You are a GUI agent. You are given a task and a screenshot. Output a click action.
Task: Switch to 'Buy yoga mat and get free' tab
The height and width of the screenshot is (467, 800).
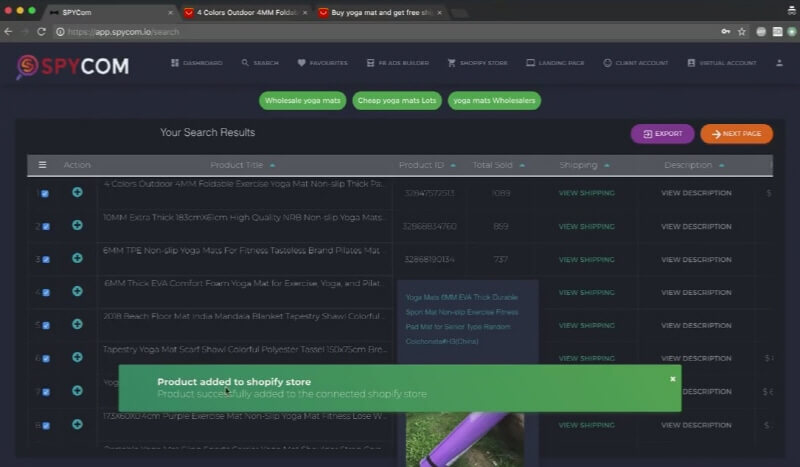tap(381, 12)
